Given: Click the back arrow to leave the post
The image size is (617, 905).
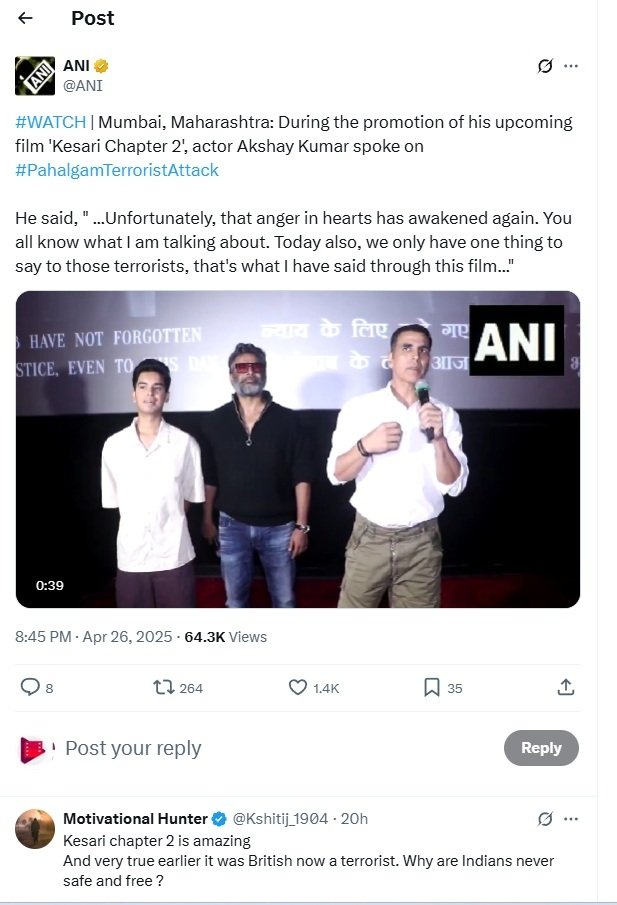Looking at the screenshot, I should pyautogui.click(x=24, y=18).
